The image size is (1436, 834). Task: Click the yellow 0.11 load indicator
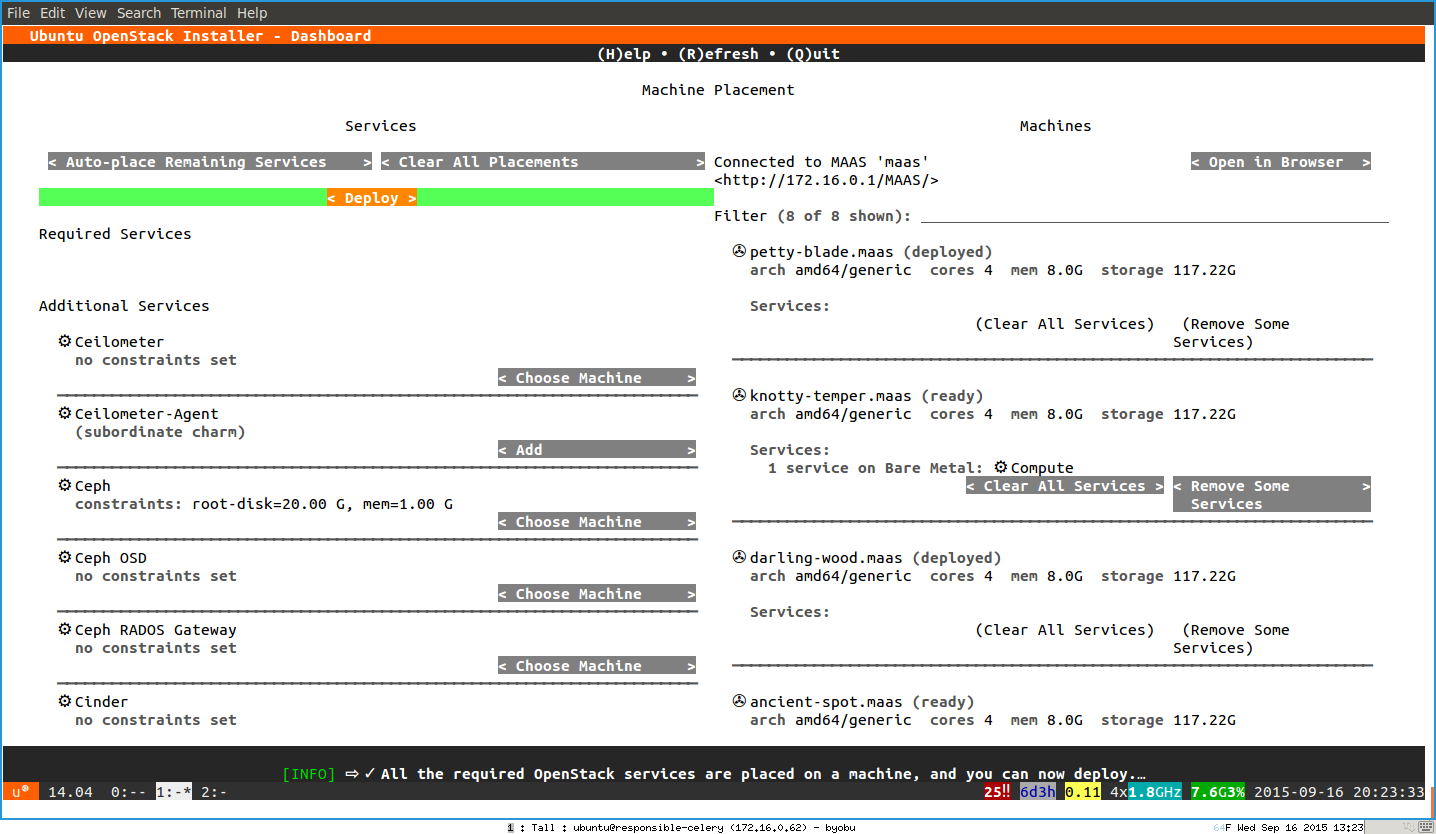click(1083, 792)
